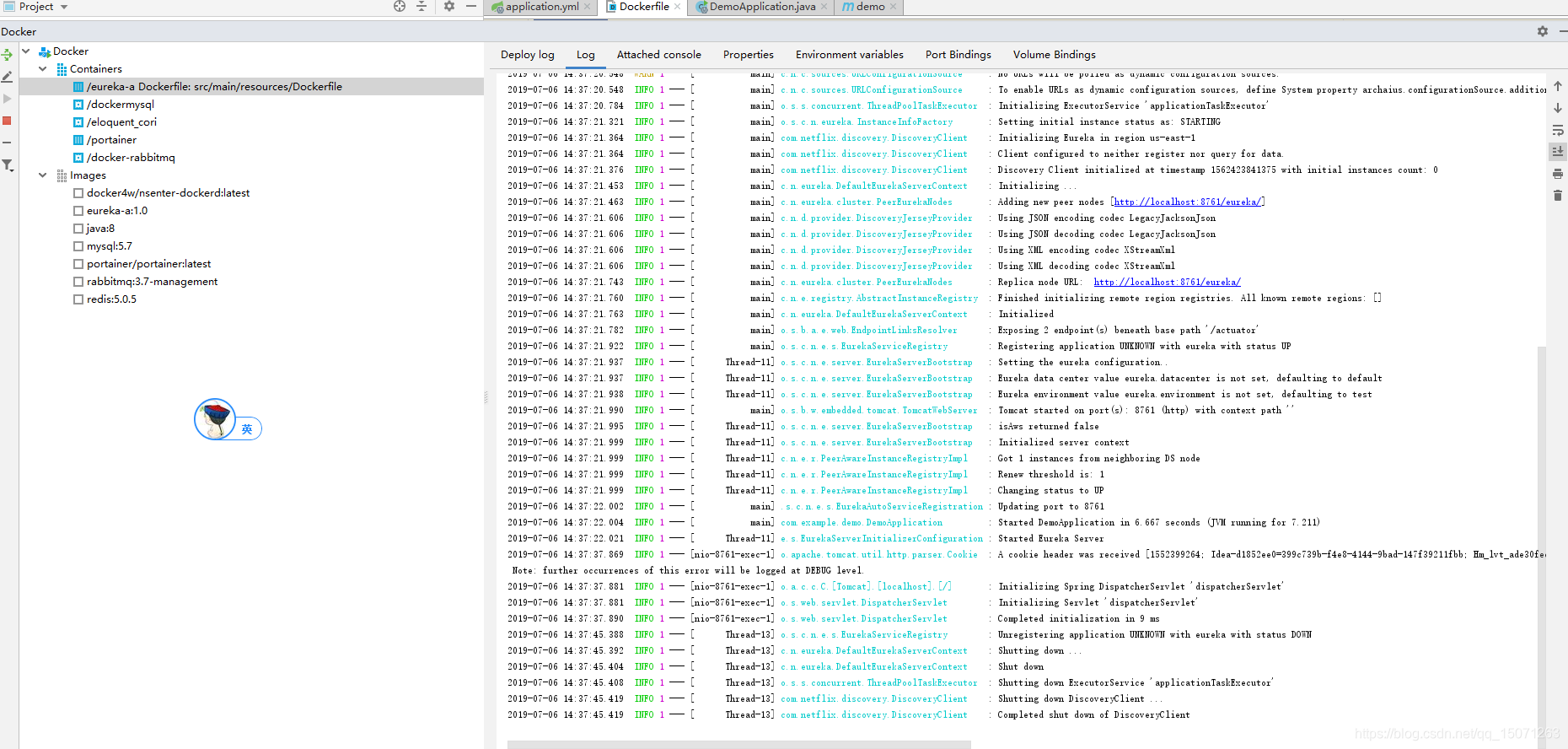Select image portainer/portainer:latest
The width and height of the screenshot is (1568, 749).
148,263
